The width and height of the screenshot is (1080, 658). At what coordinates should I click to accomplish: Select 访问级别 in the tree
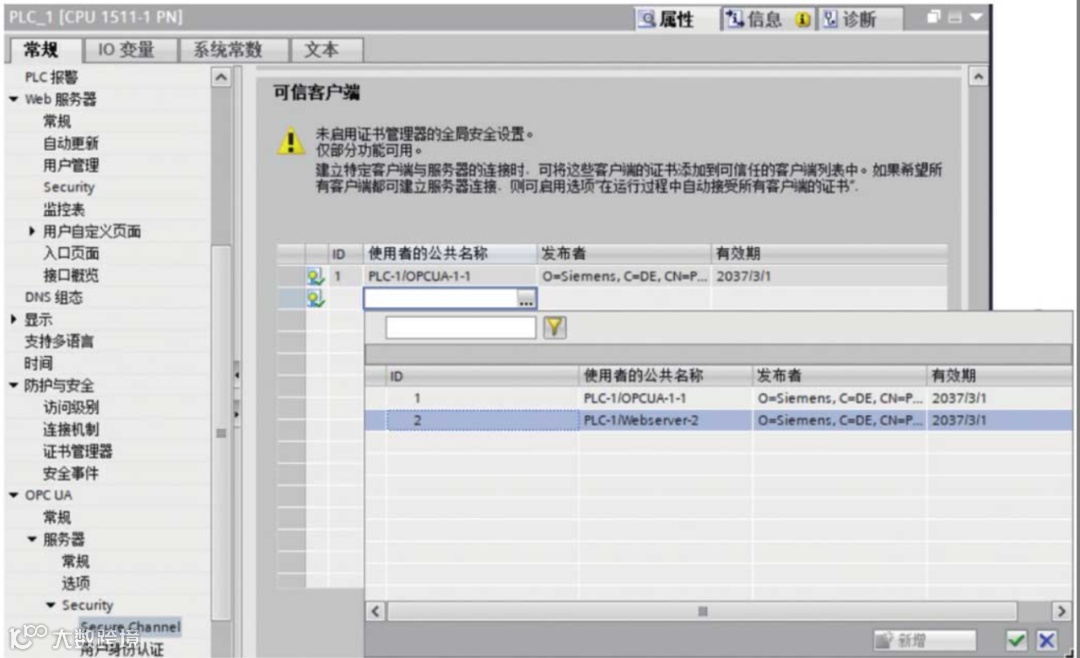pyautogui.click(x=71, y=407)
